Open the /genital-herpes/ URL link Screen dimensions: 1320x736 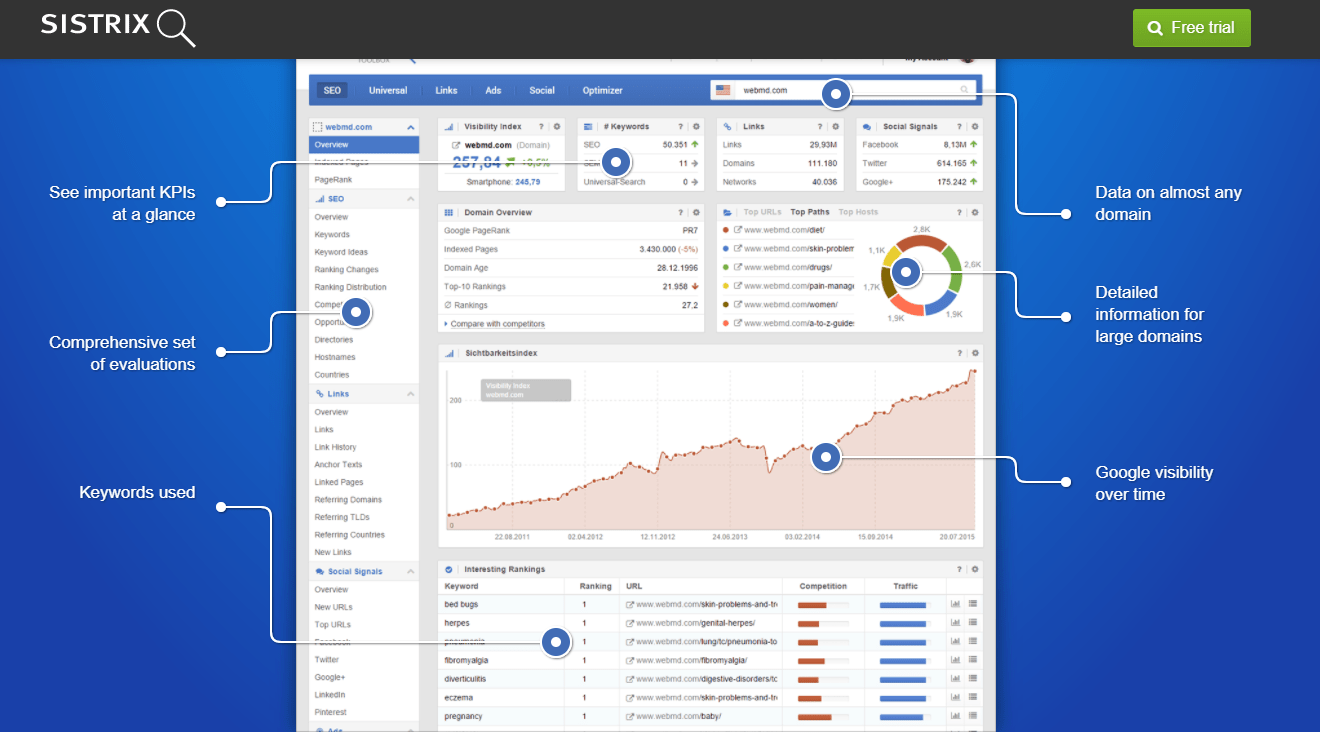pyautogui.click(x=696, y=623)
